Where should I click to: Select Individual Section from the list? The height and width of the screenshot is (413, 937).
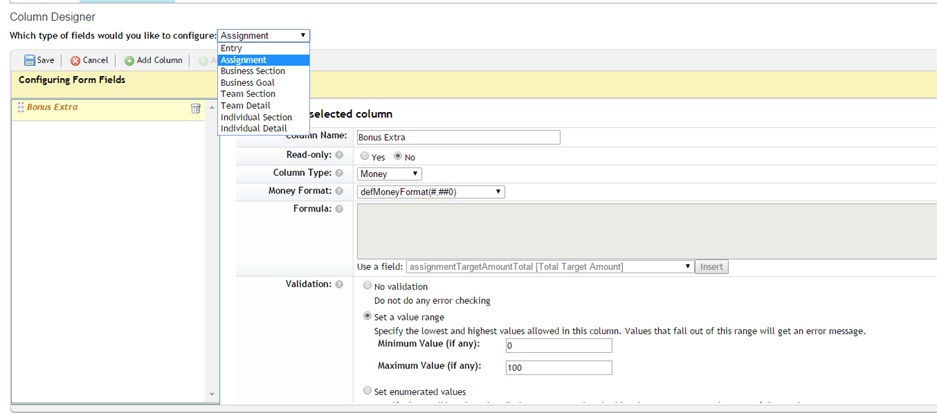point(264,117)
